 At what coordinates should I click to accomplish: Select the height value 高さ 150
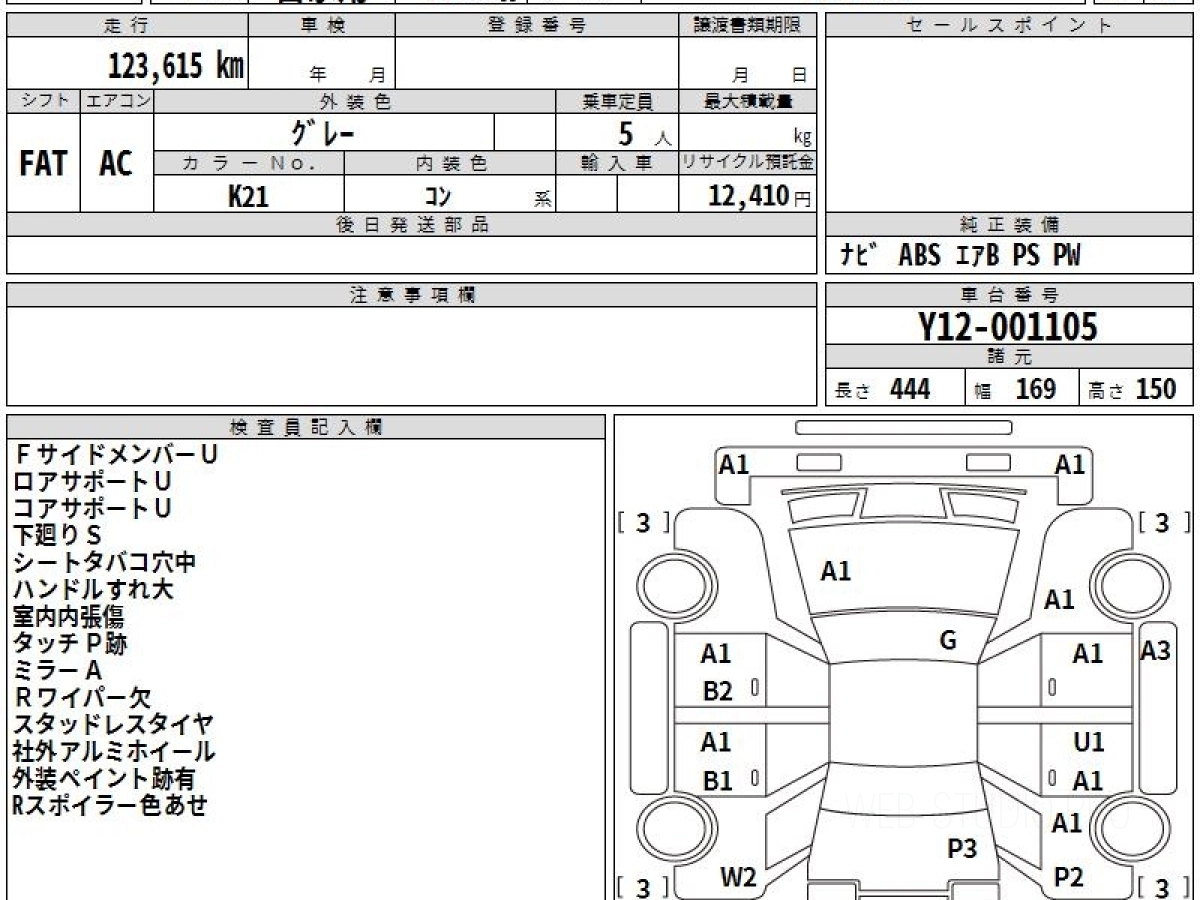click(x=1133, y=389)
